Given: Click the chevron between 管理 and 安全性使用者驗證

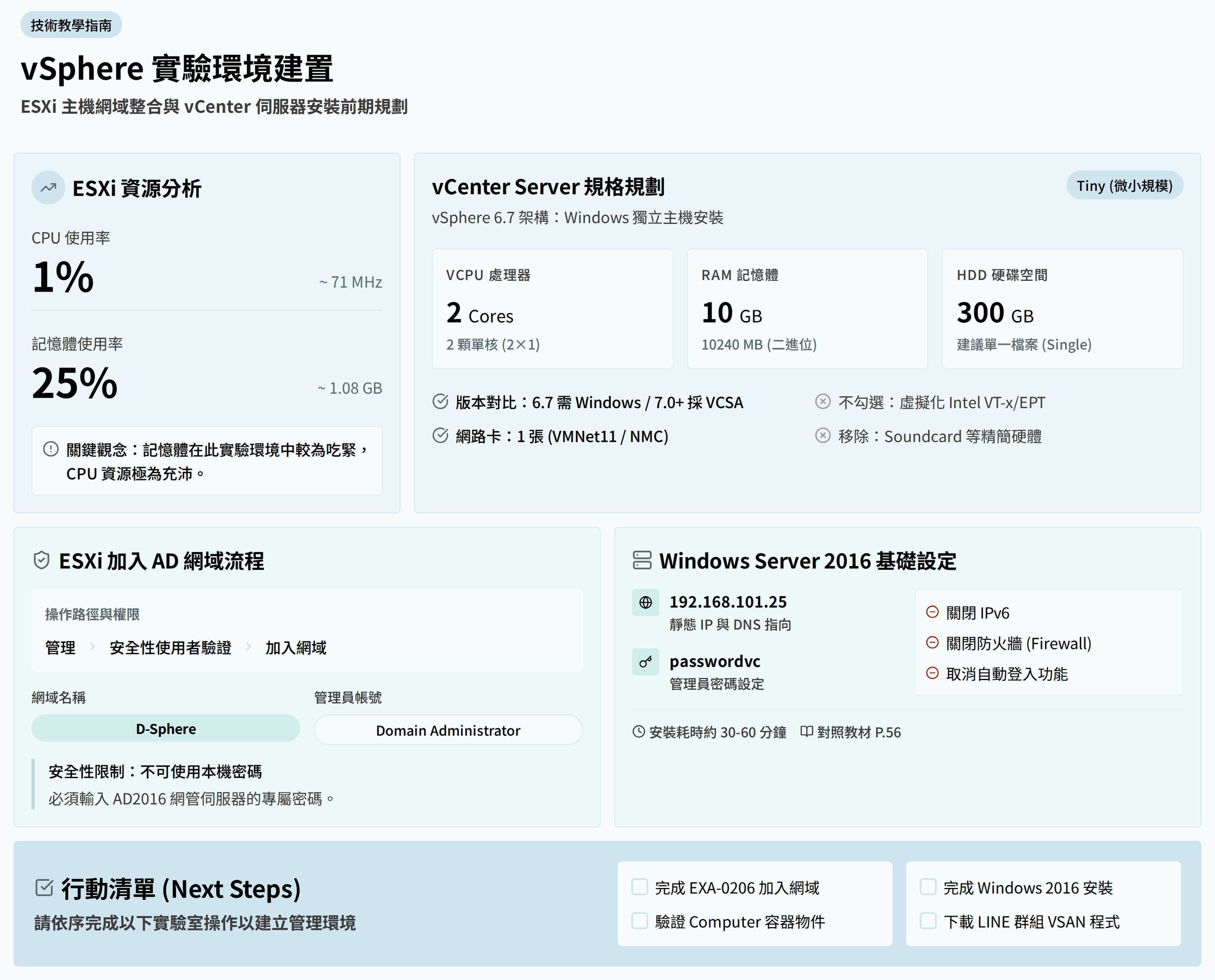Looking at the screenshot, I should click(92, 647).
